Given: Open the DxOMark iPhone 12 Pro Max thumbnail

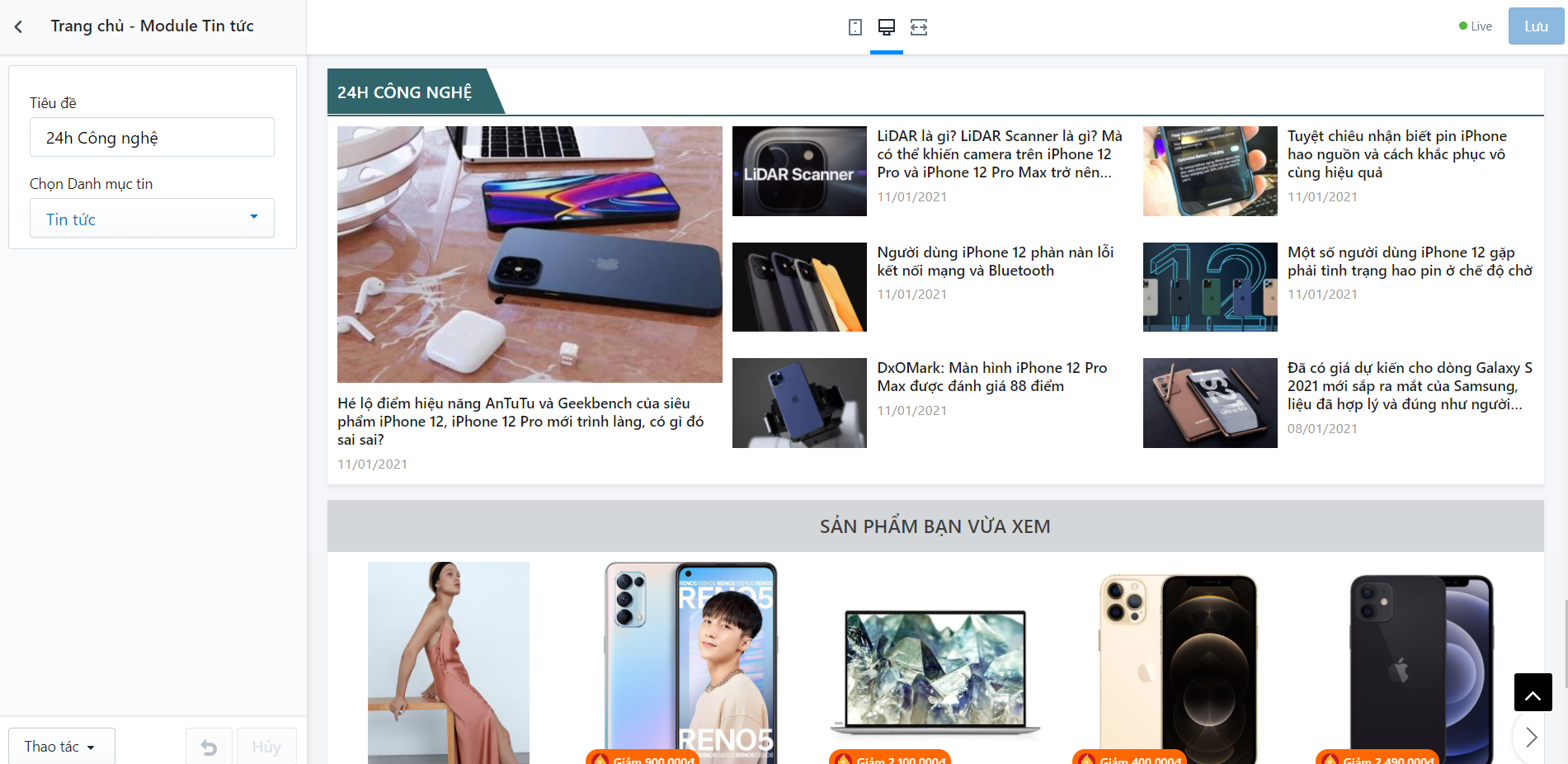Looking at the screenshot, I should coord(799,403).
